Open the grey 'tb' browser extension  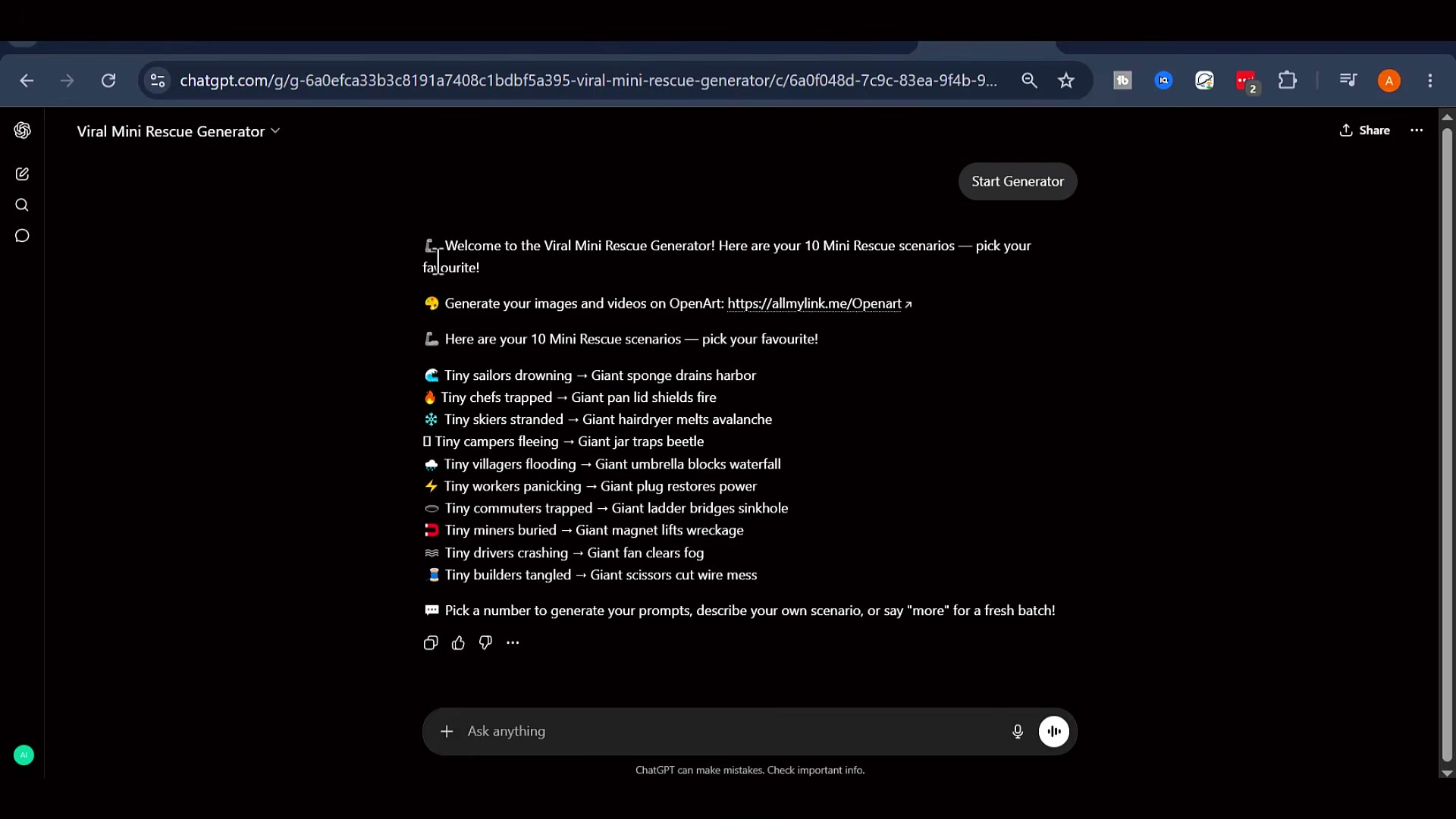[1122, 80]
